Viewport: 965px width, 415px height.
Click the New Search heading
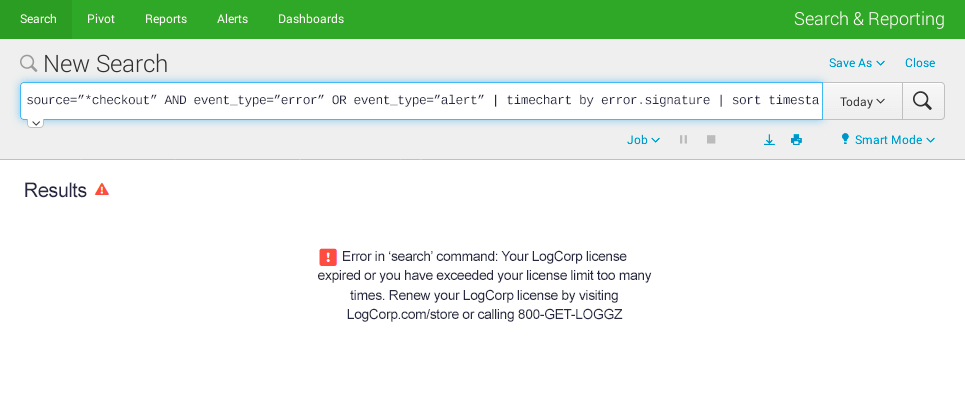point(106,64)
